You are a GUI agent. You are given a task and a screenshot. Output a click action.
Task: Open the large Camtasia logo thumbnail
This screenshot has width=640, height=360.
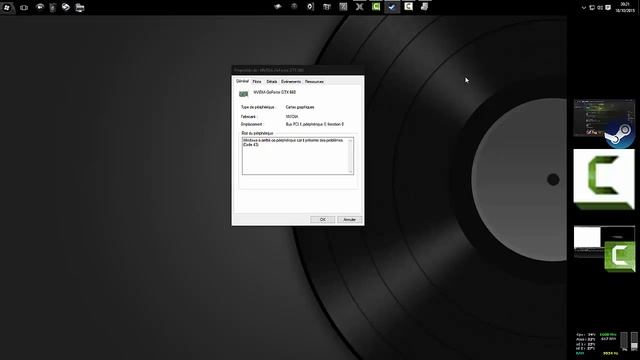tap(604, 179)
